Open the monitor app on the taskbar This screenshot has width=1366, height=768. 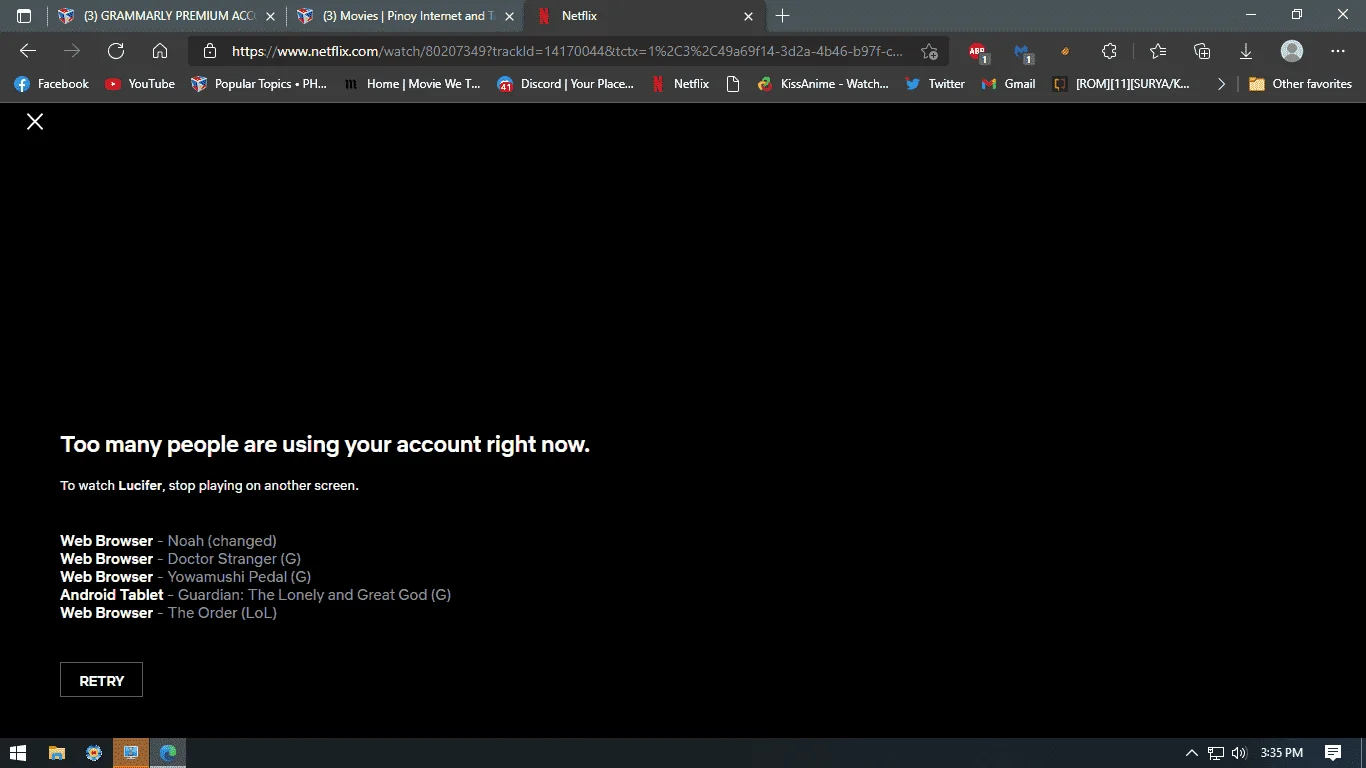pyautogui.click(x=131, y=753)
